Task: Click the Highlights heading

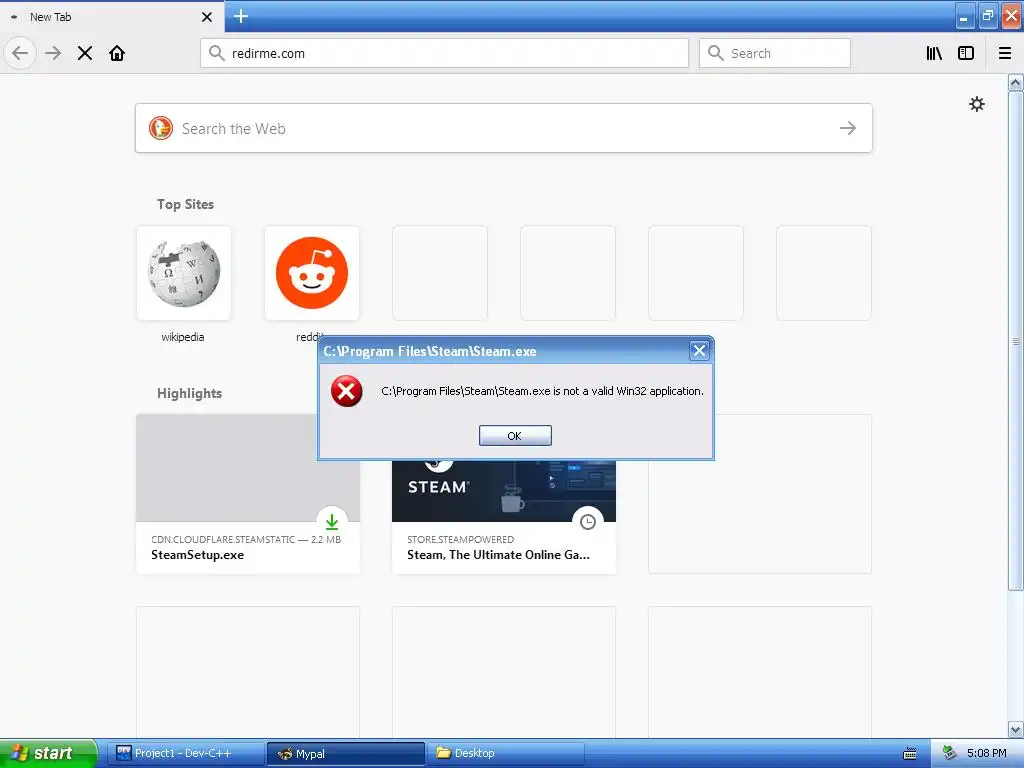Action: [x=189, y=393]
